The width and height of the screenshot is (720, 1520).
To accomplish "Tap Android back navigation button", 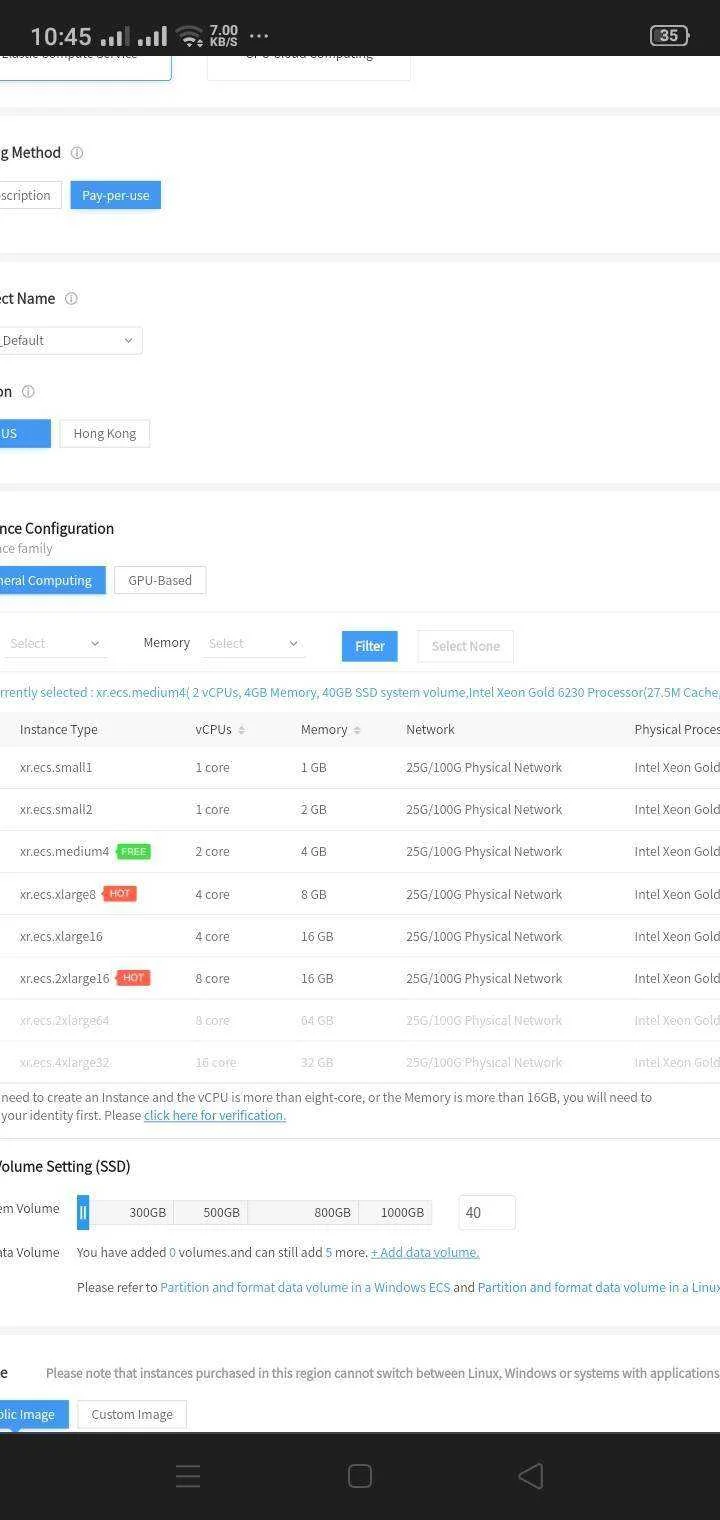I will (531, 1476).
